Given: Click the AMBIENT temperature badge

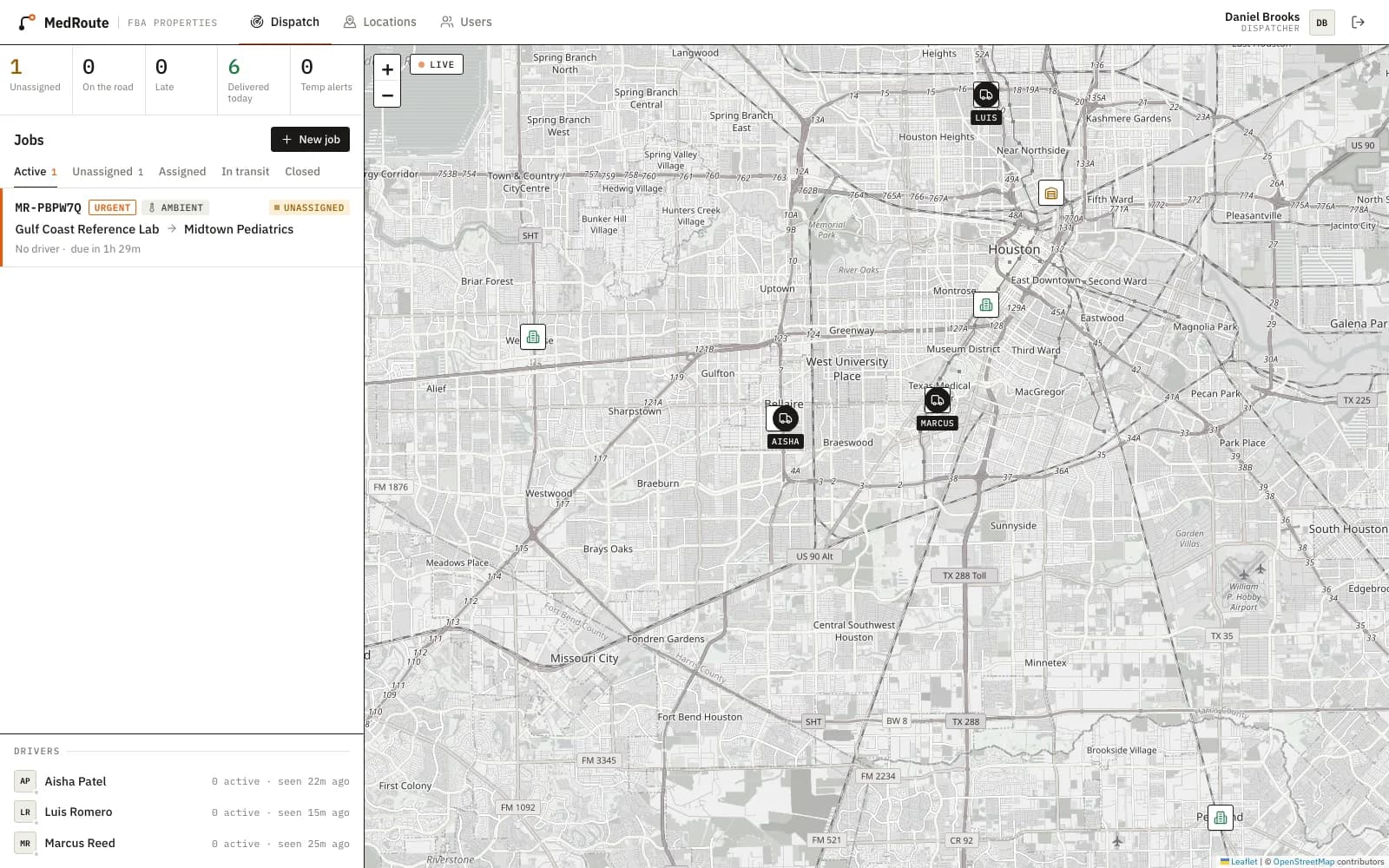Looking at the screenshot, I should point(175,207).
